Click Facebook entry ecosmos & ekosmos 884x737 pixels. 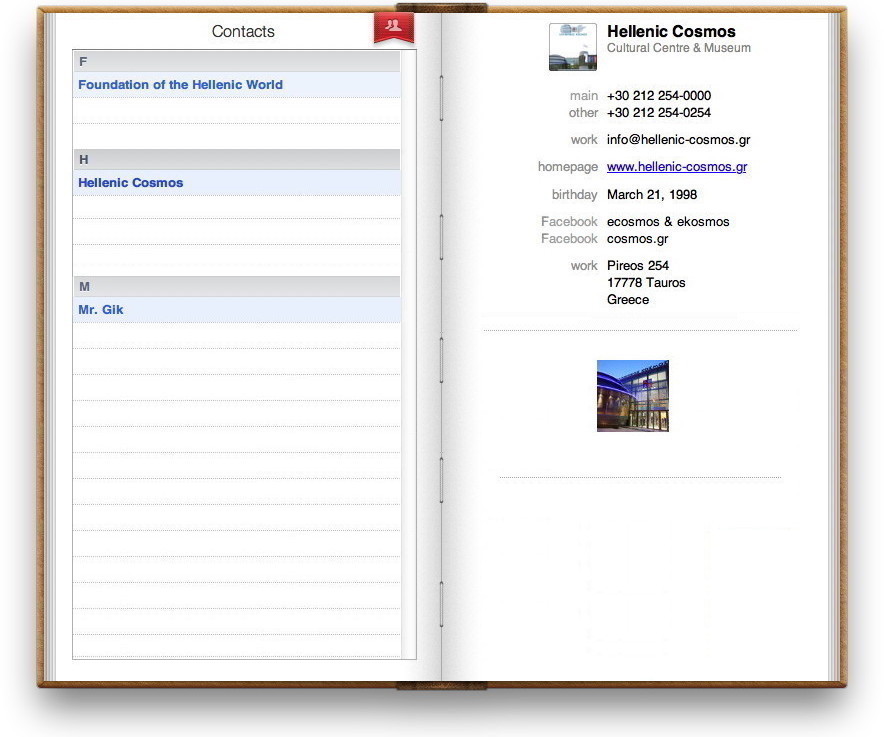(668, 222)
